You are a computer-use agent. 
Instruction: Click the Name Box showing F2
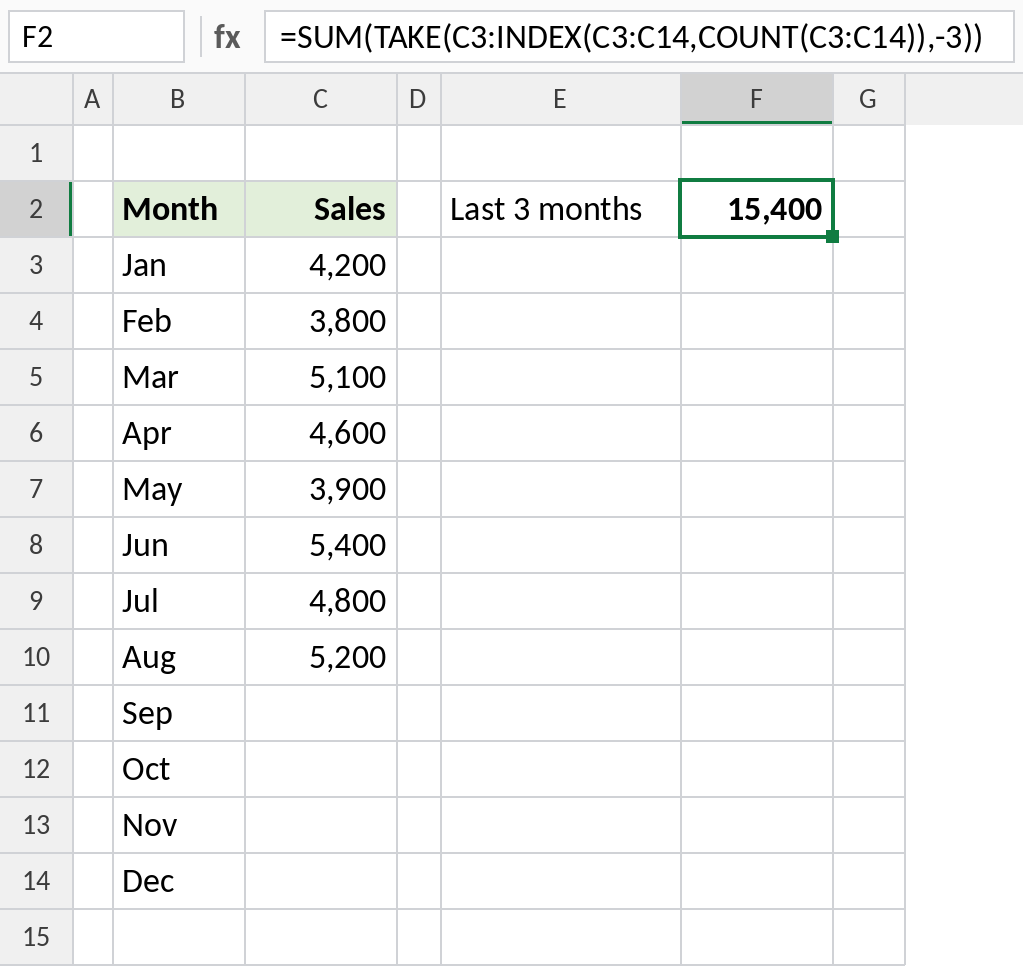[97, 37]
